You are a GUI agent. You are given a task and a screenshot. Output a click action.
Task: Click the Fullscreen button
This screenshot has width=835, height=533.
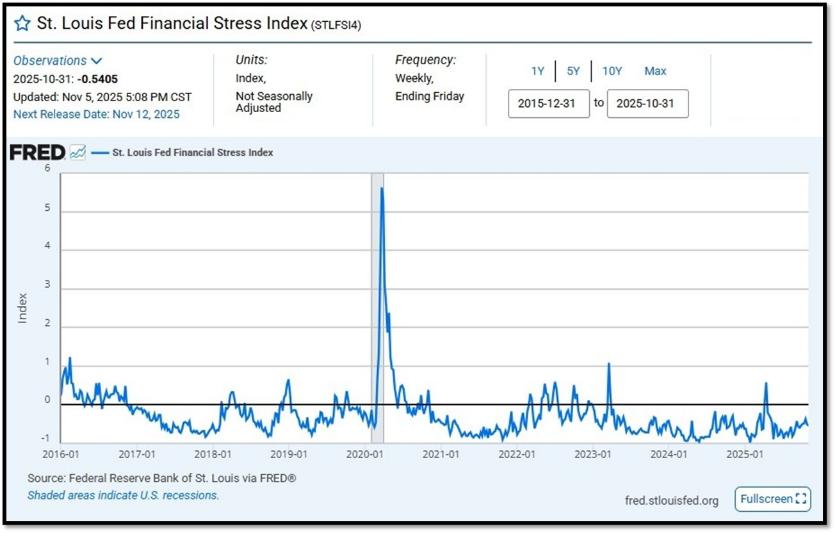pyautogui.click(x=773, y=499)
